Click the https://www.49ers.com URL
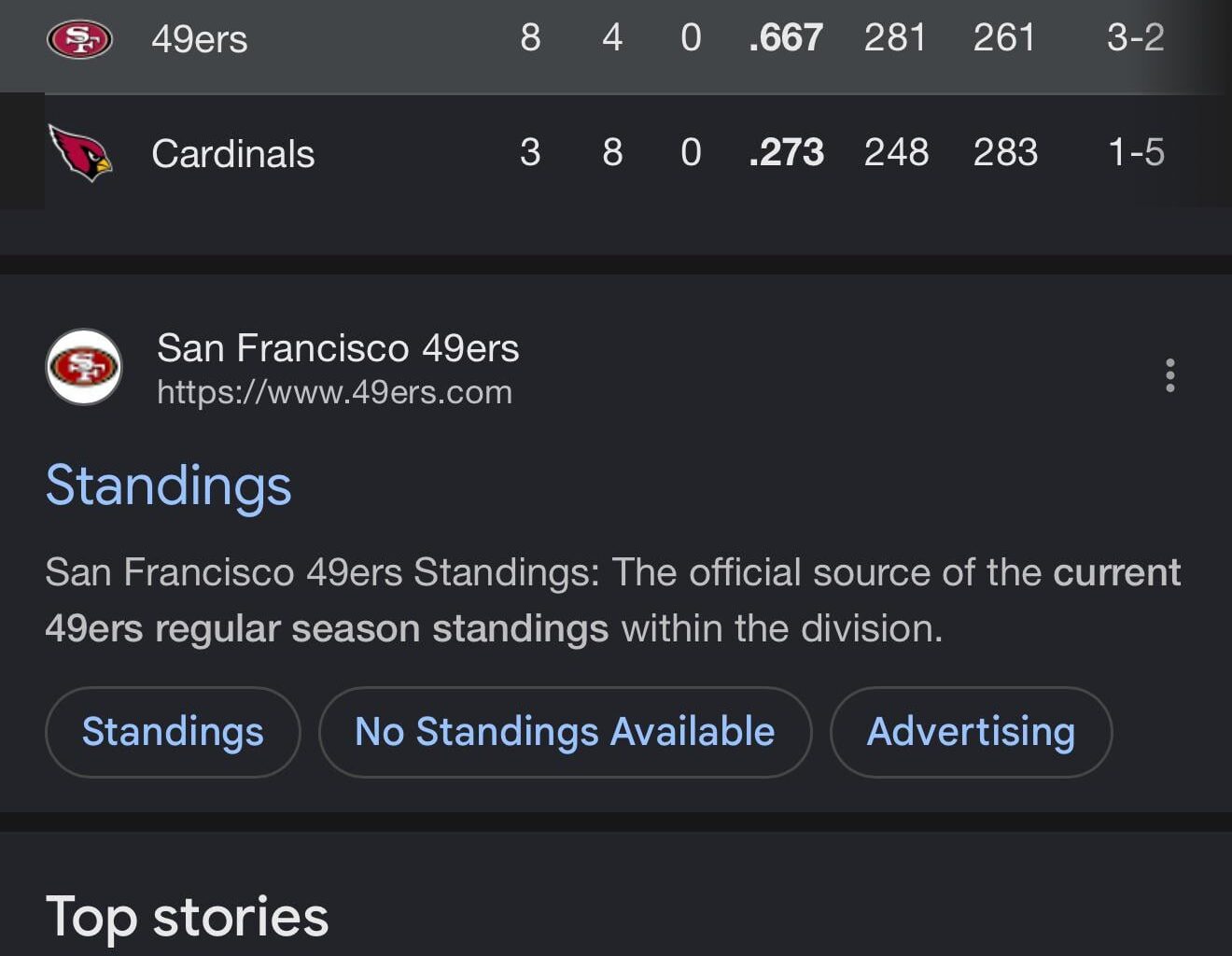 pos(334,392)
